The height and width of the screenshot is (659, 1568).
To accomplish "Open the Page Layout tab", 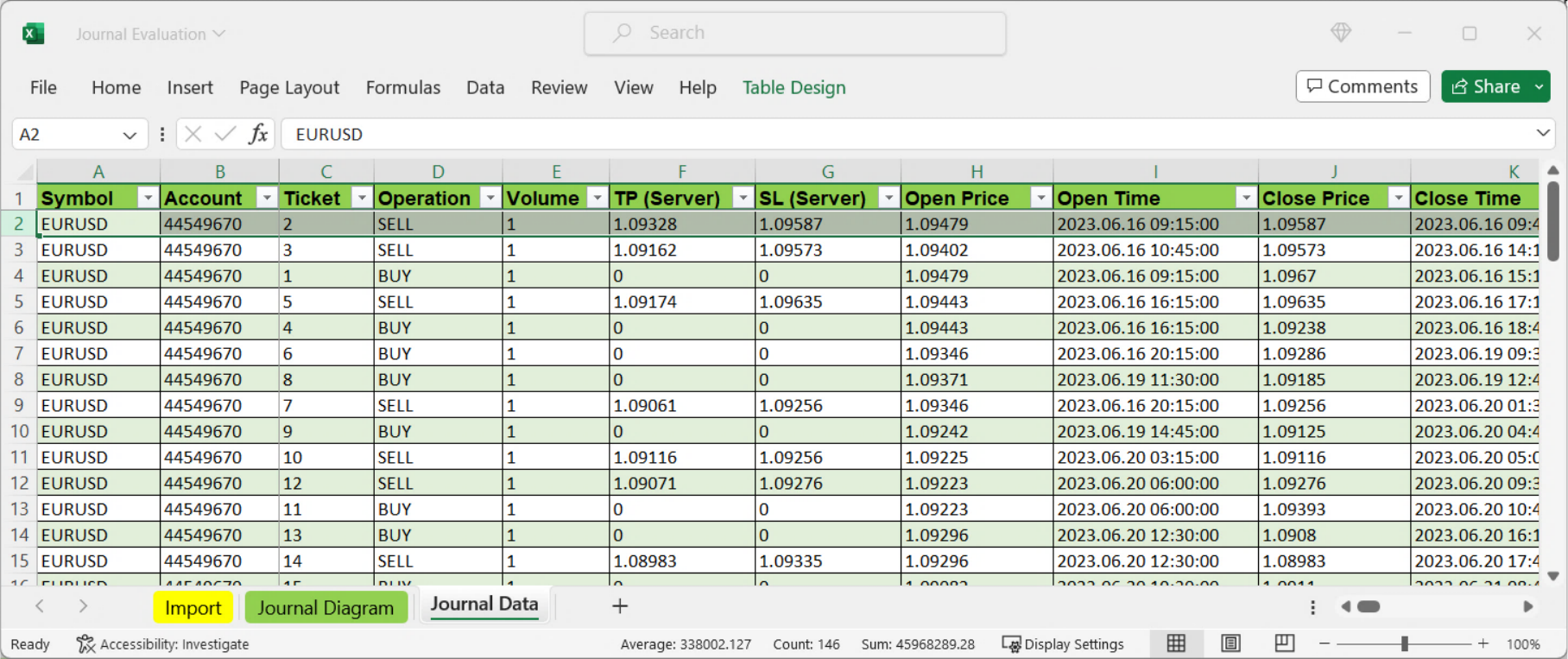I will click(x=289, y=87).
